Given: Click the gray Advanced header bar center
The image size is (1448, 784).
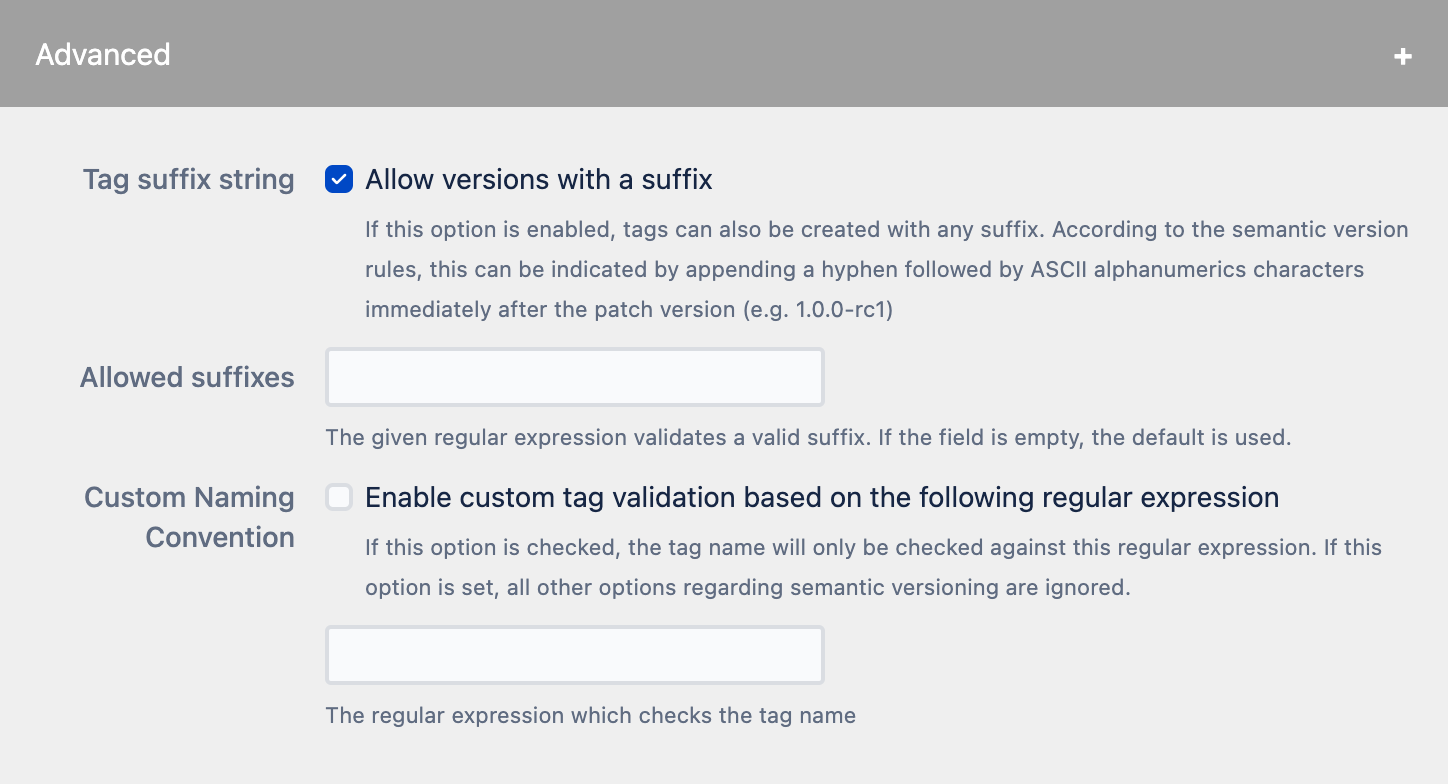Looking at the screenshot, I should click(724, 54).
